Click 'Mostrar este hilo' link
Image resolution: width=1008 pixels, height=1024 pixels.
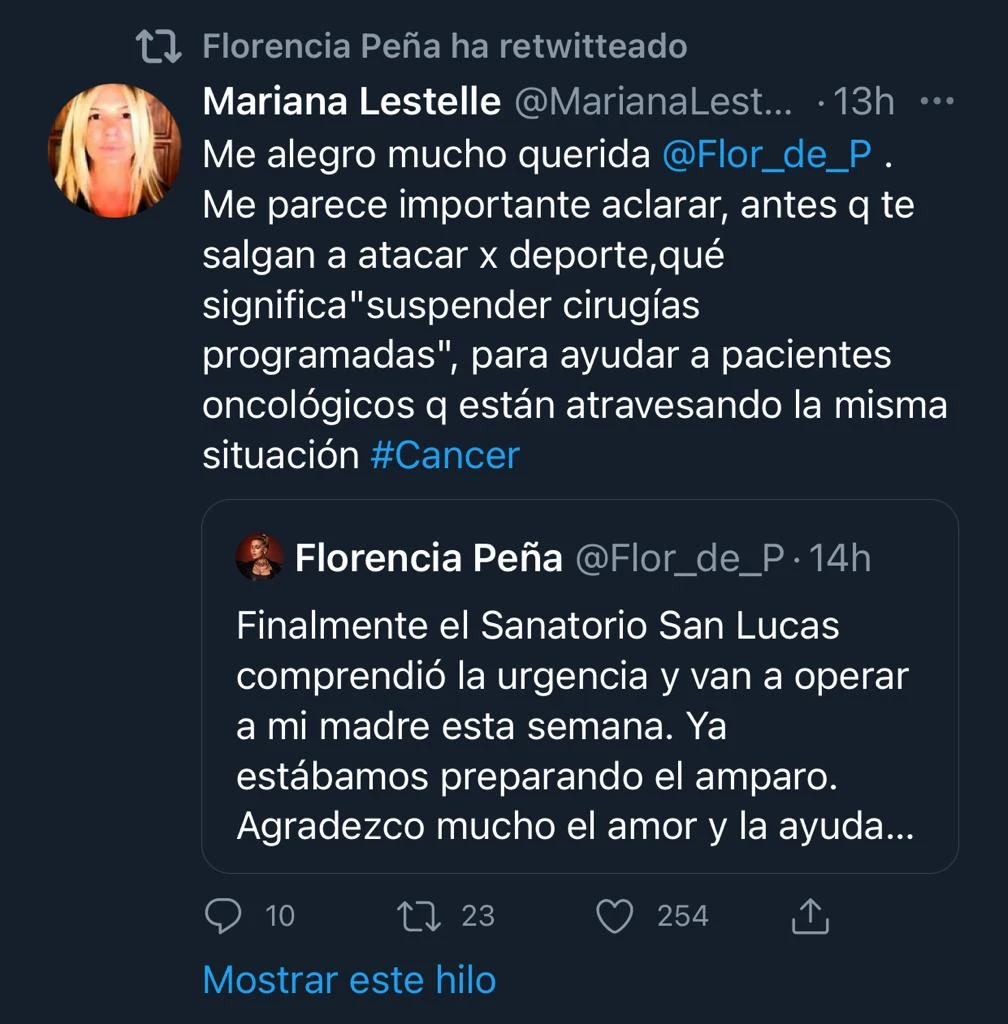(x=349, y=979)
